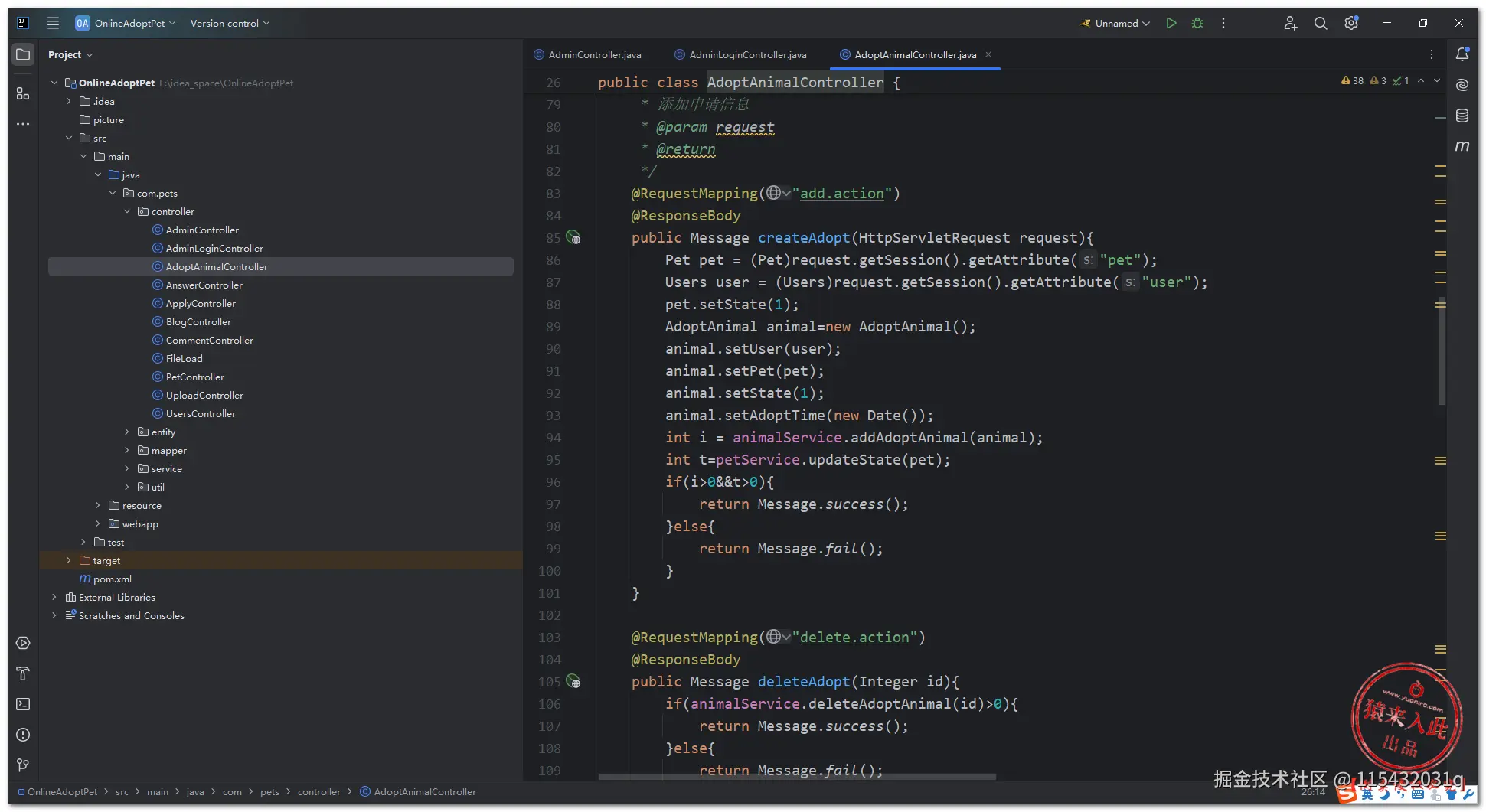
Task: Open ApplyController class file
Action: click(201, 303)
